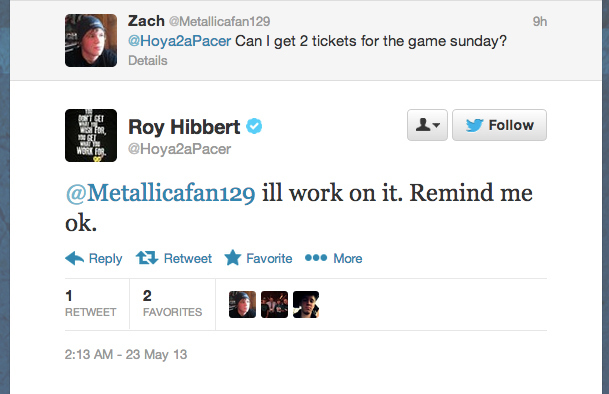
Task: Open the More three-dots icon
Action: tap(316, 258)
